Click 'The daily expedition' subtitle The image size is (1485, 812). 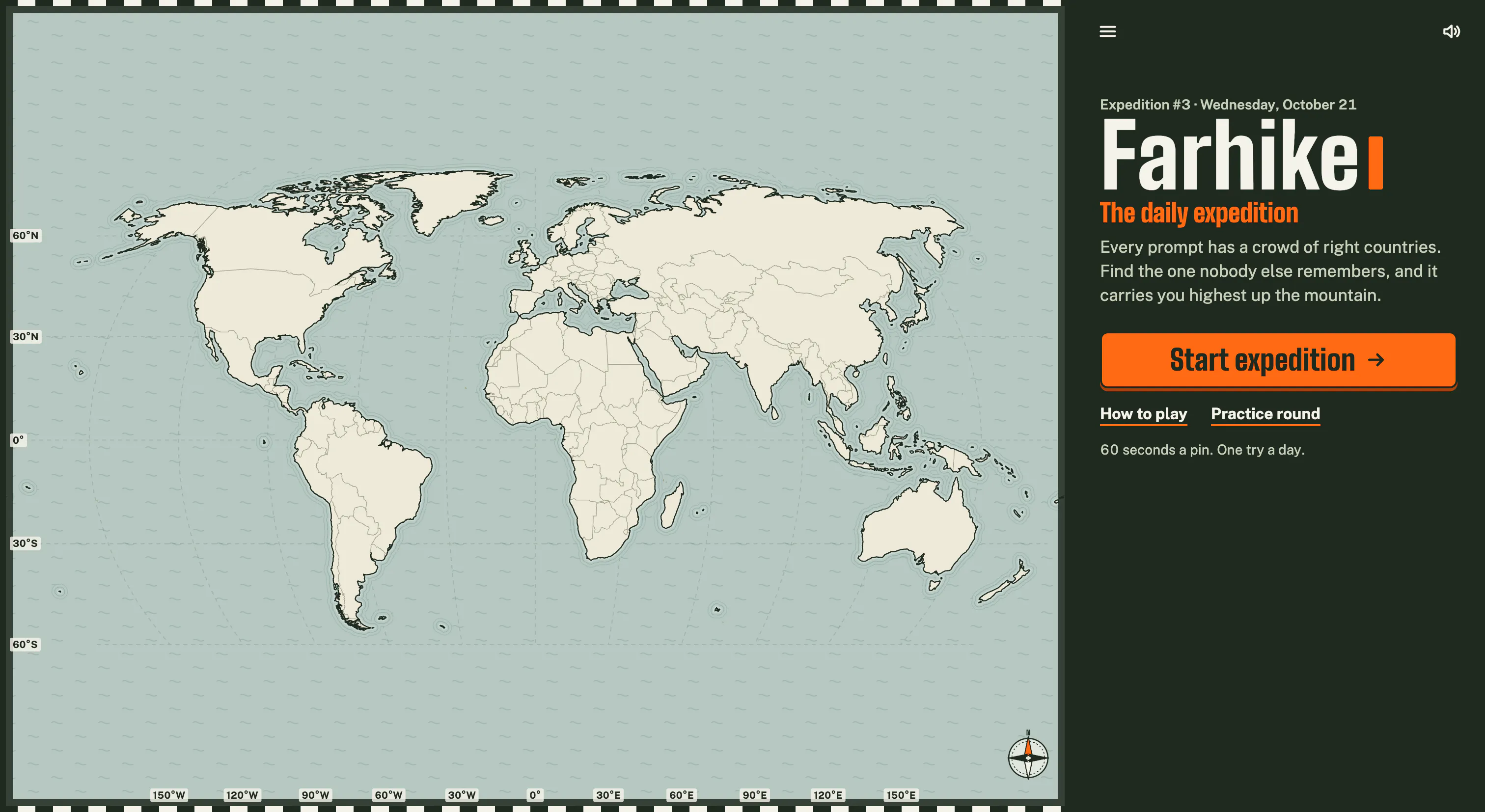pyautogui.click(x=1199, y=213)
